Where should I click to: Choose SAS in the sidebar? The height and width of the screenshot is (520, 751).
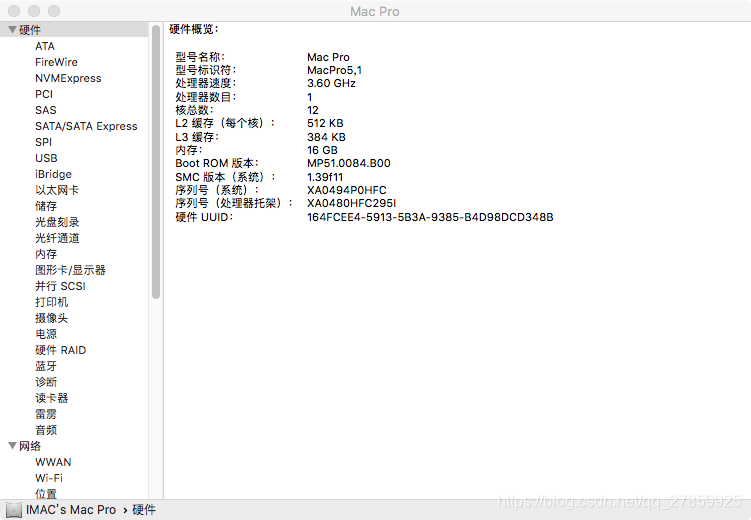click(46, 110)
